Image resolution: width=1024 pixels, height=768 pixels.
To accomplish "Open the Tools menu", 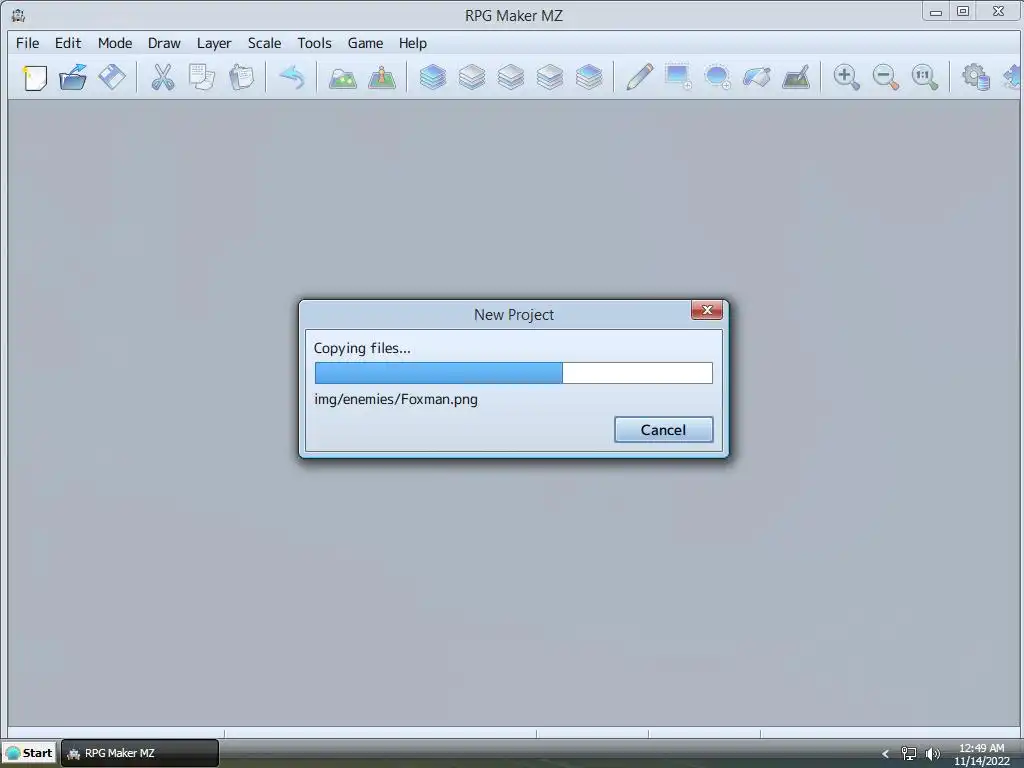I will 314,43.
